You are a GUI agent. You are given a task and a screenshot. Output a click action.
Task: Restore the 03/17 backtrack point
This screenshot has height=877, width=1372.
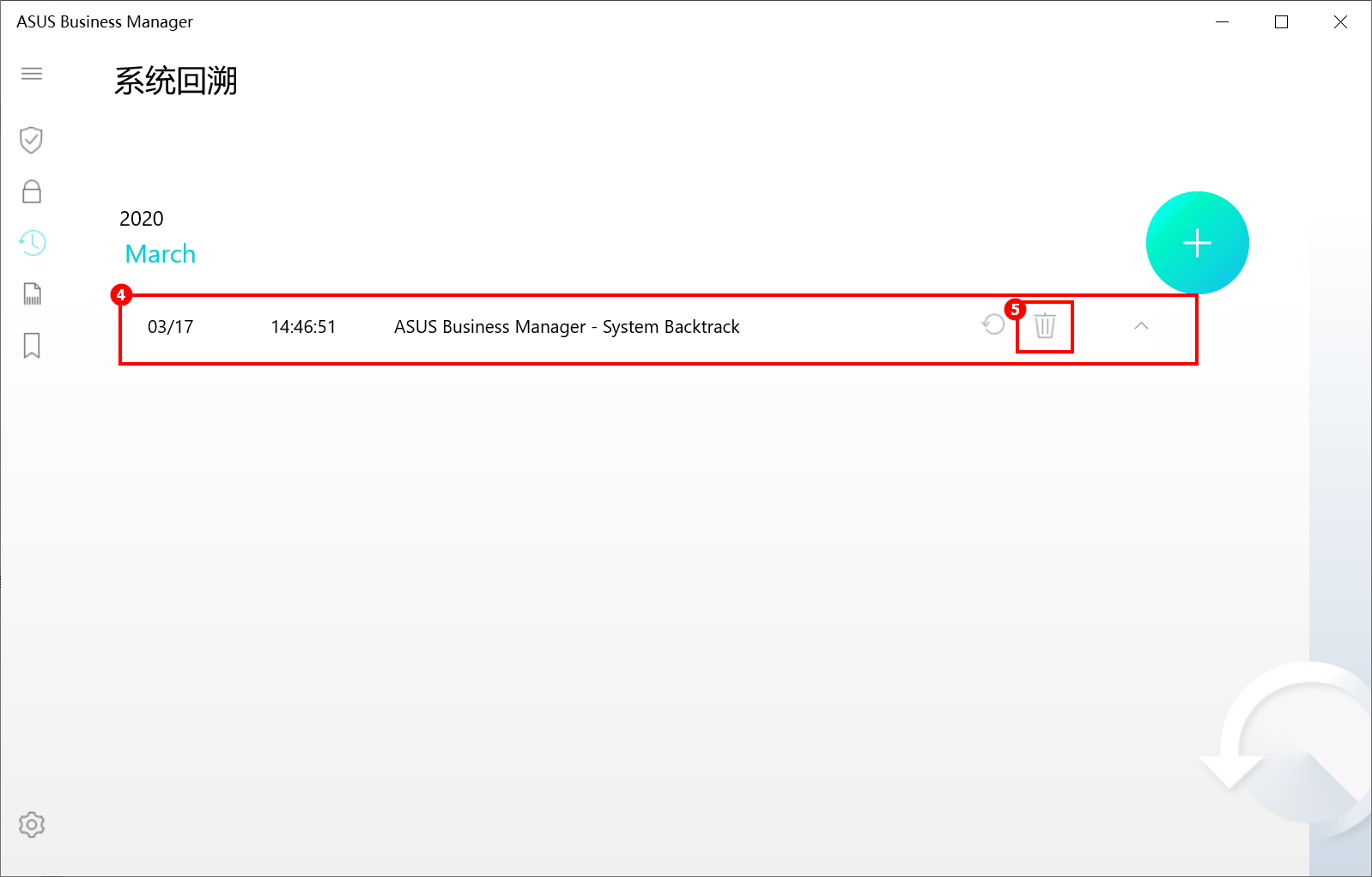pyautogui.click(x=993, y=324)
